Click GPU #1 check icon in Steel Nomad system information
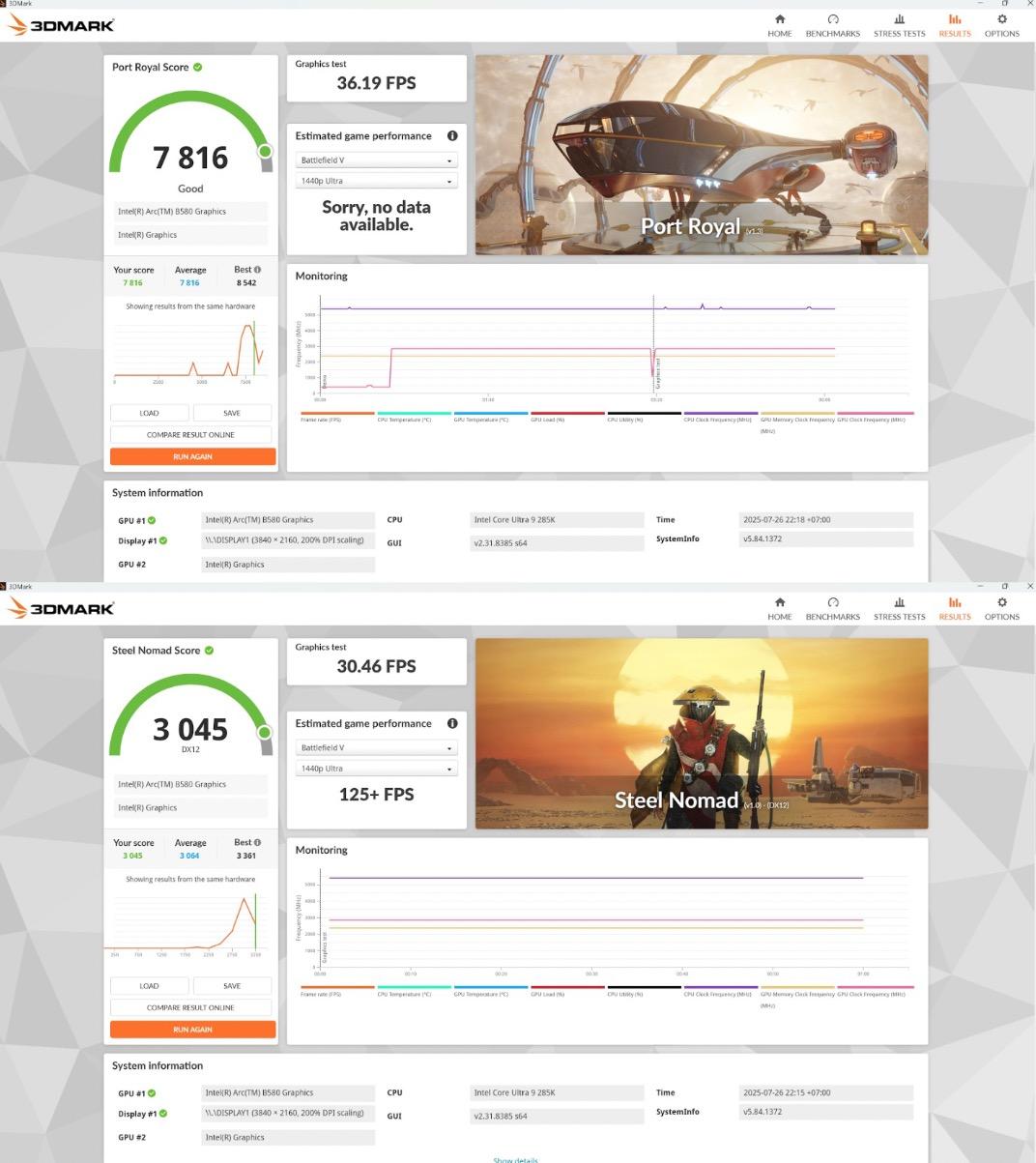This screenshot has width=1036, height=1163. tap(152, 1092)
